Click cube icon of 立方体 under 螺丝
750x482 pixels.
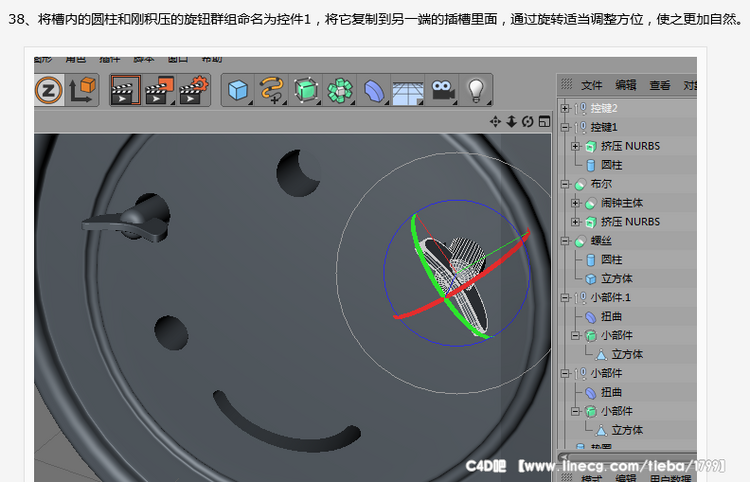[x=591, y=279]
